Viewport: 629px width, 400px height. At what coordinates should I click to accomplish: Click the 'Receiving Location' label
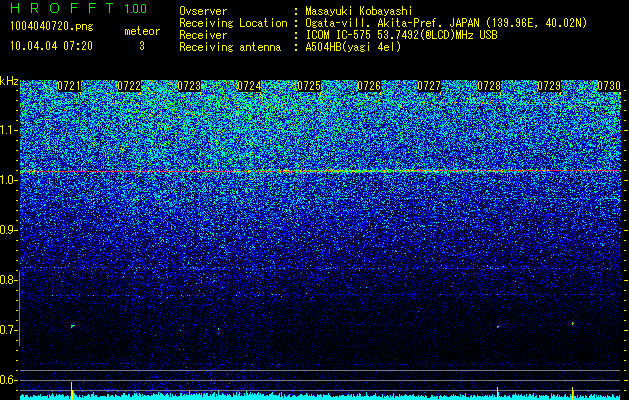(233, 24)
